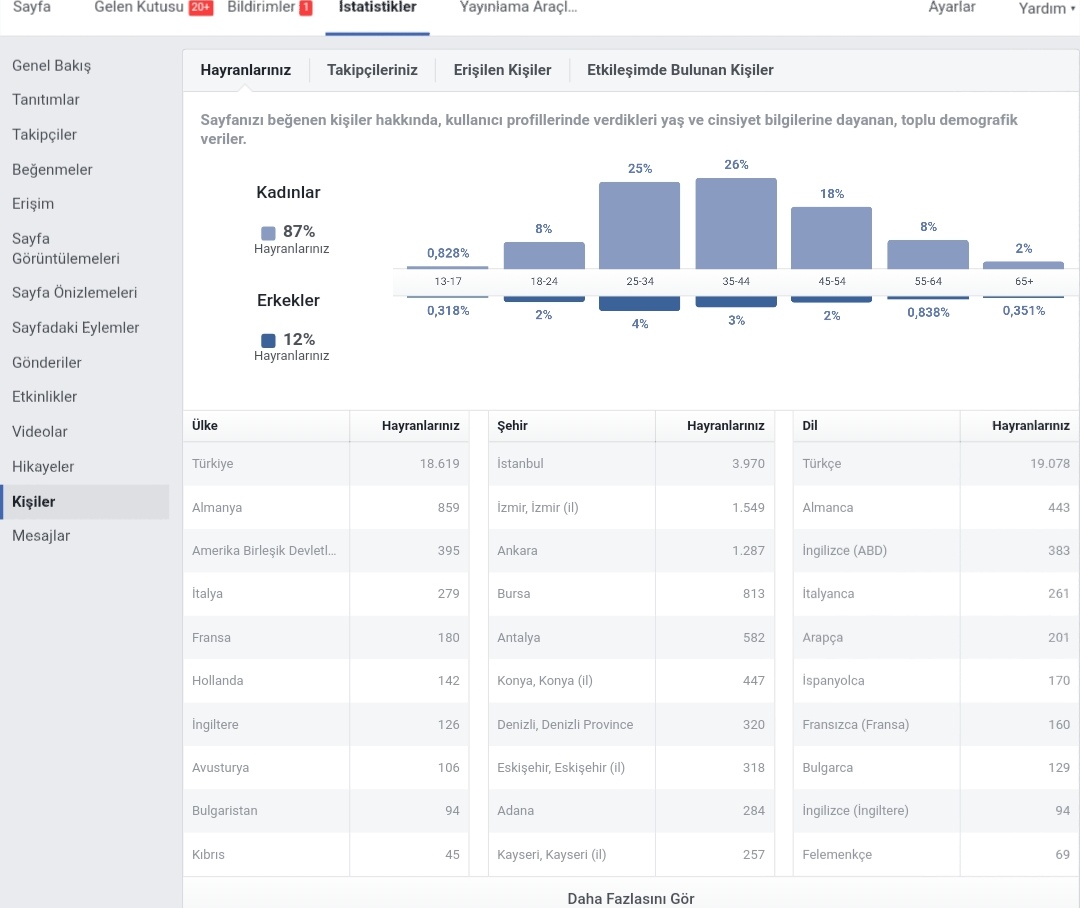1080x908 pixels.
Task: Open Sayfa Görüntülemeleri sidebar item
Action: pyautogui.click(x=66, y=249)
